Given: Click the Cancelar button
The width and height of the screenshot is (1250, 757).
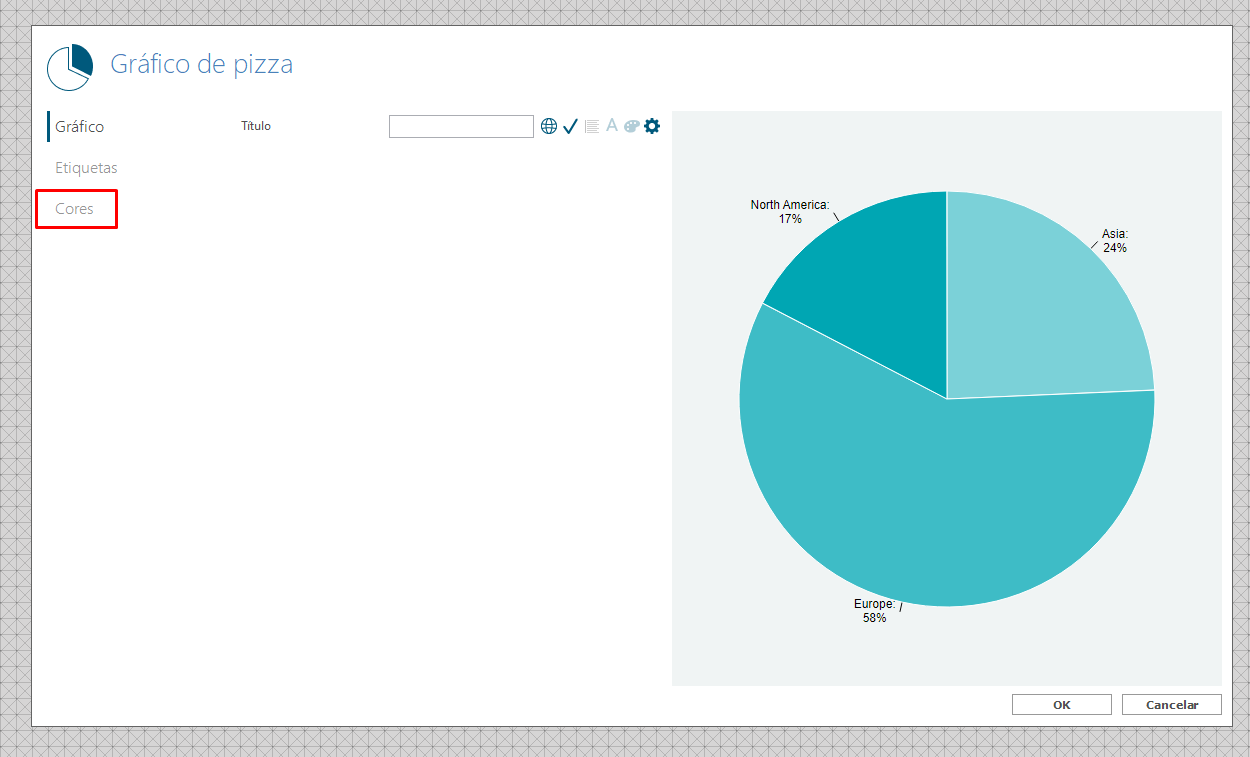Looking at the screenshot, I should 1172,705.
